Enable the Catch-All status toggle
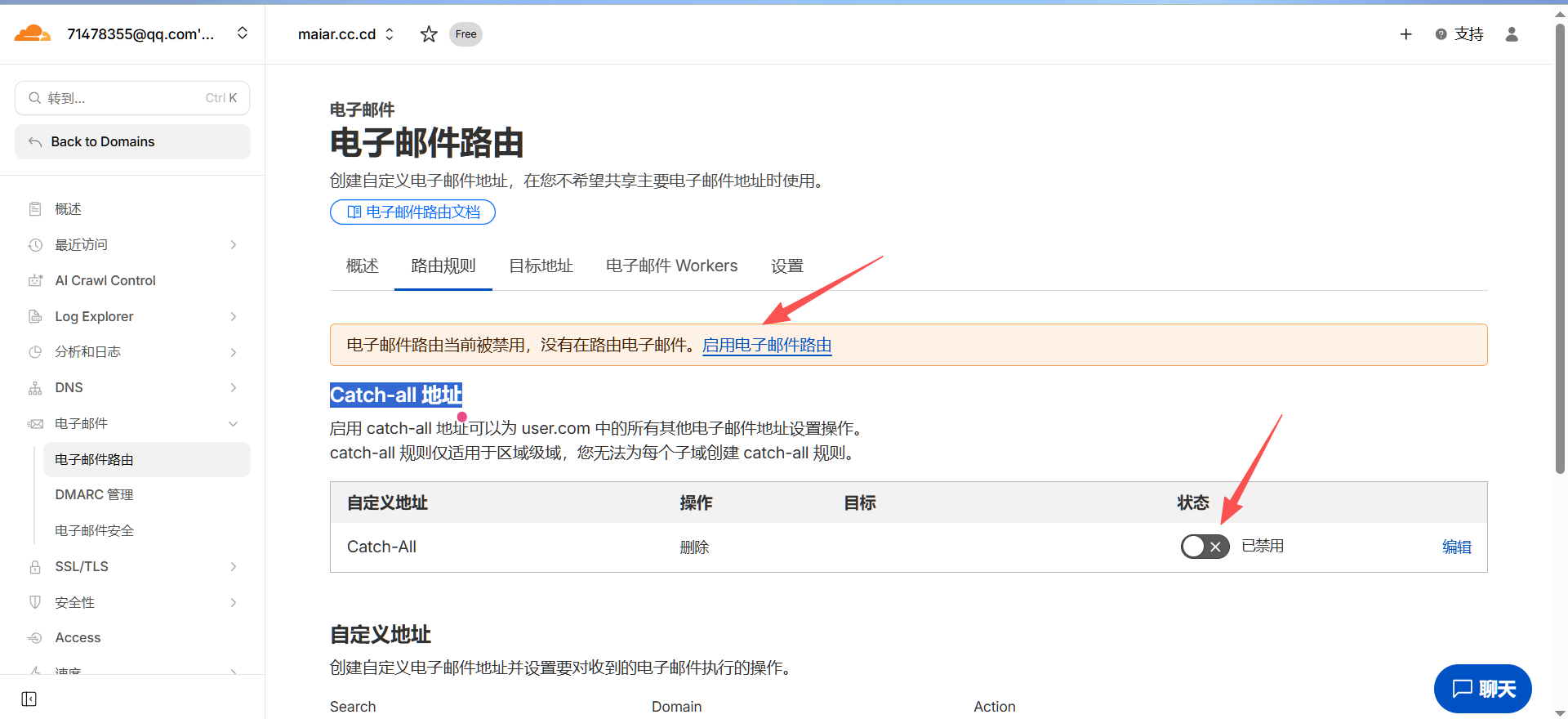Screen dimensions: 1568x719 tap(1205, 547)
